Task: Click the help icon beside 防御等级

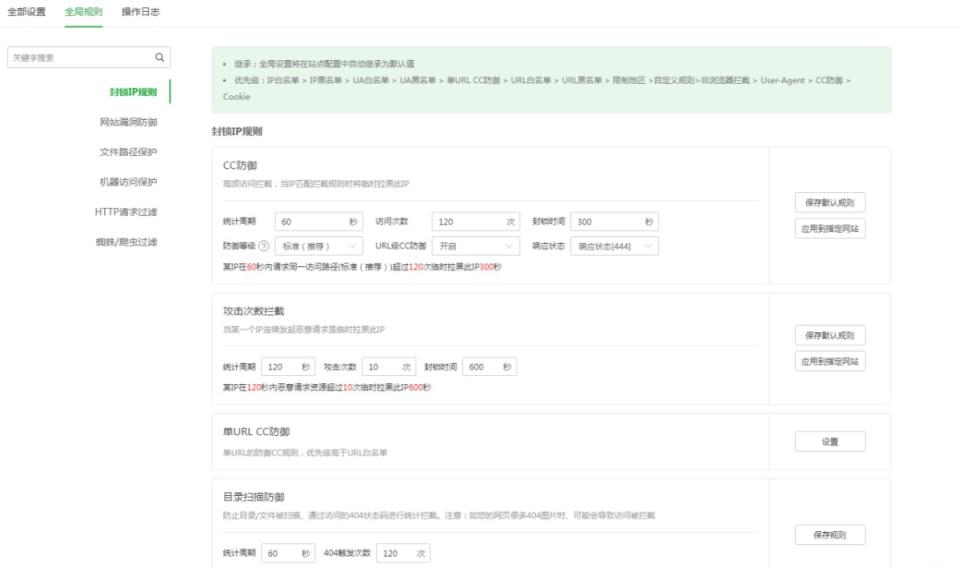Action: tap(264, 246)
